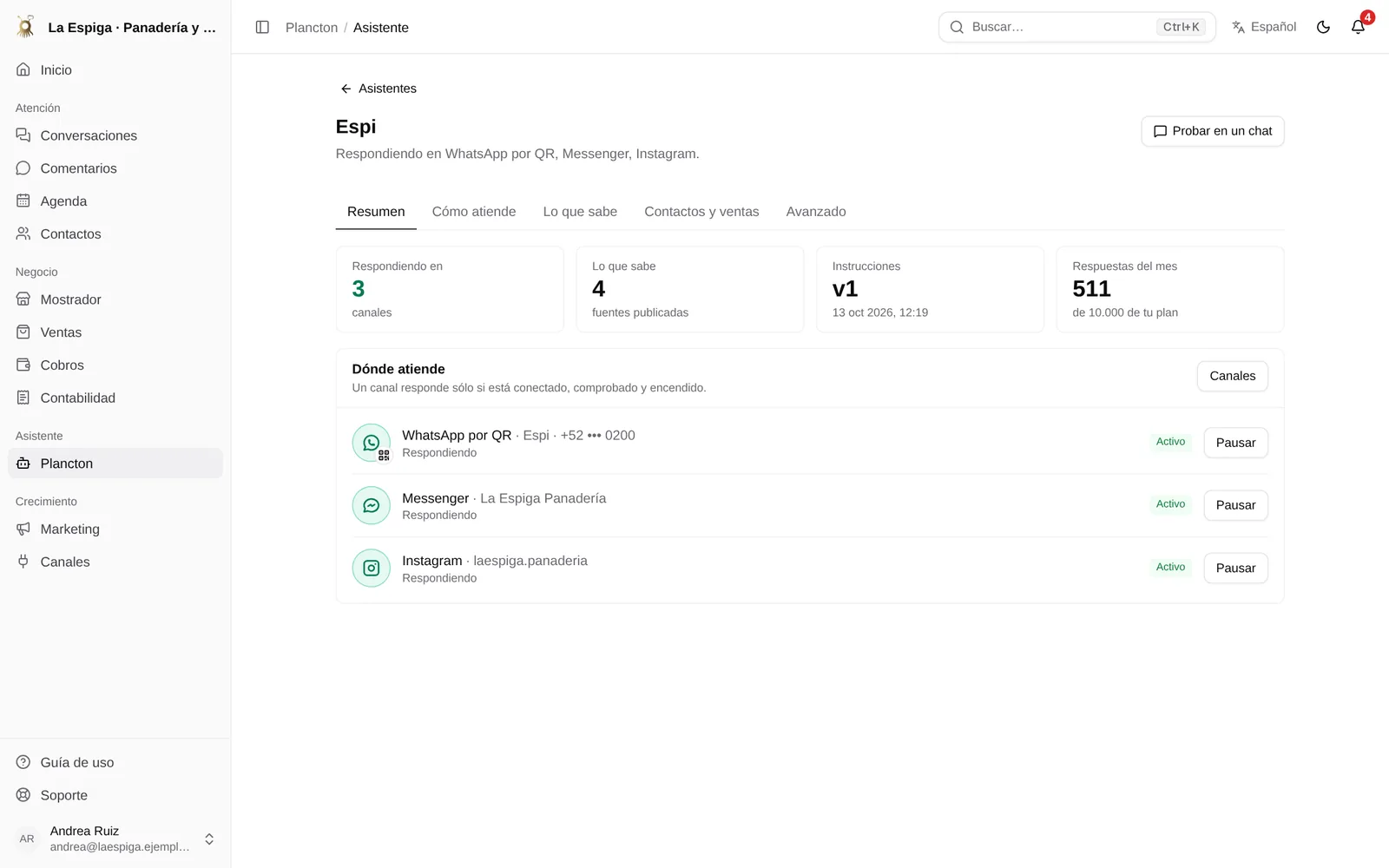Open the notifications bell
Viewport: 1389px width, 868px height.
1358,27
